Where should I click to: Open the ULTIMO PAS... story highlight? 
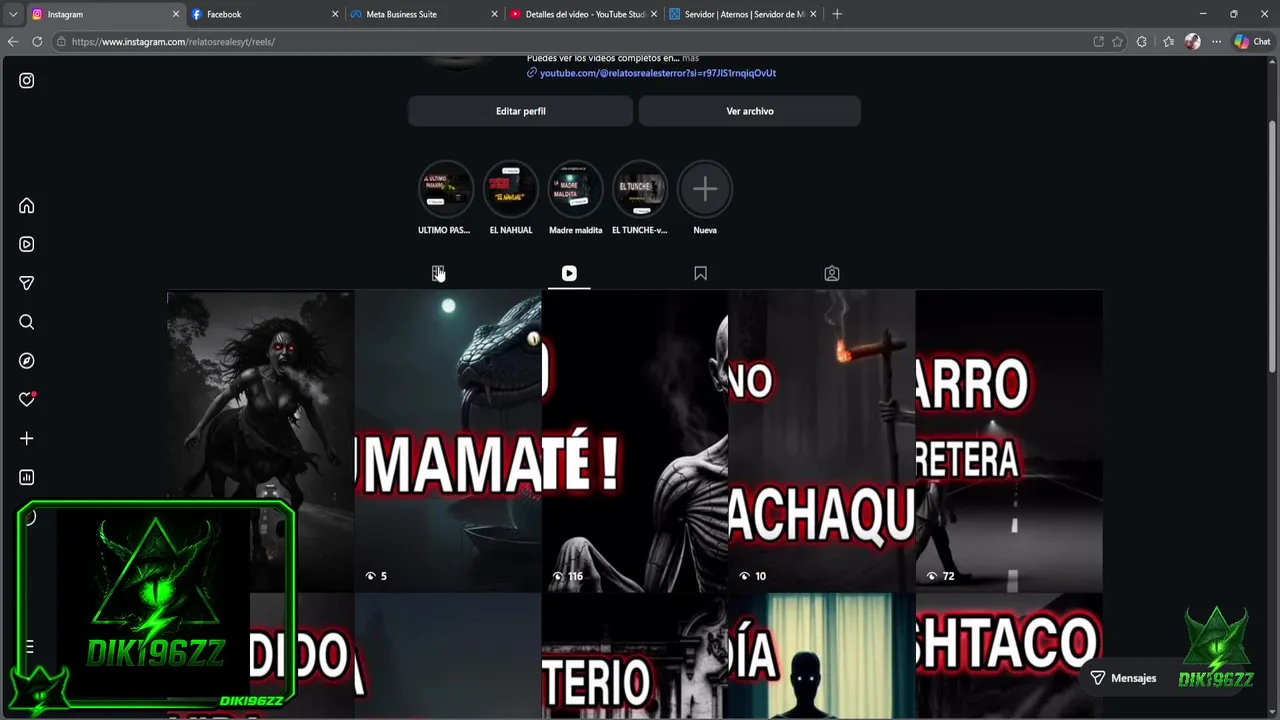click(x=444, y=188)
